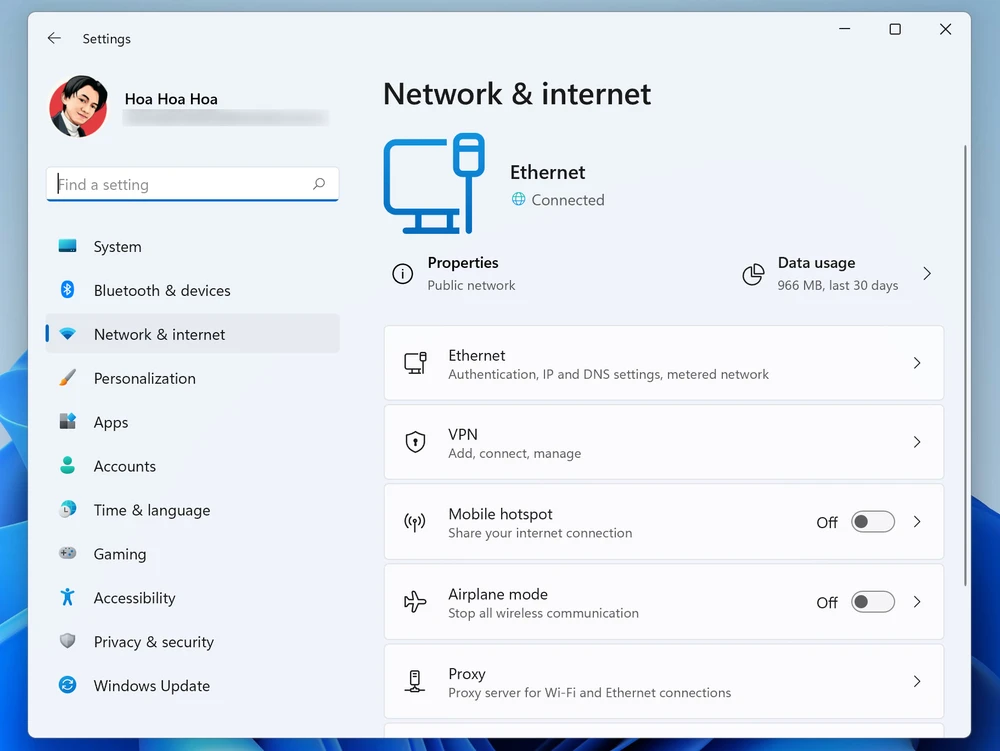Expand the Proxy settings section
This screenshot has width=1000, height=751.
point(663,681)
